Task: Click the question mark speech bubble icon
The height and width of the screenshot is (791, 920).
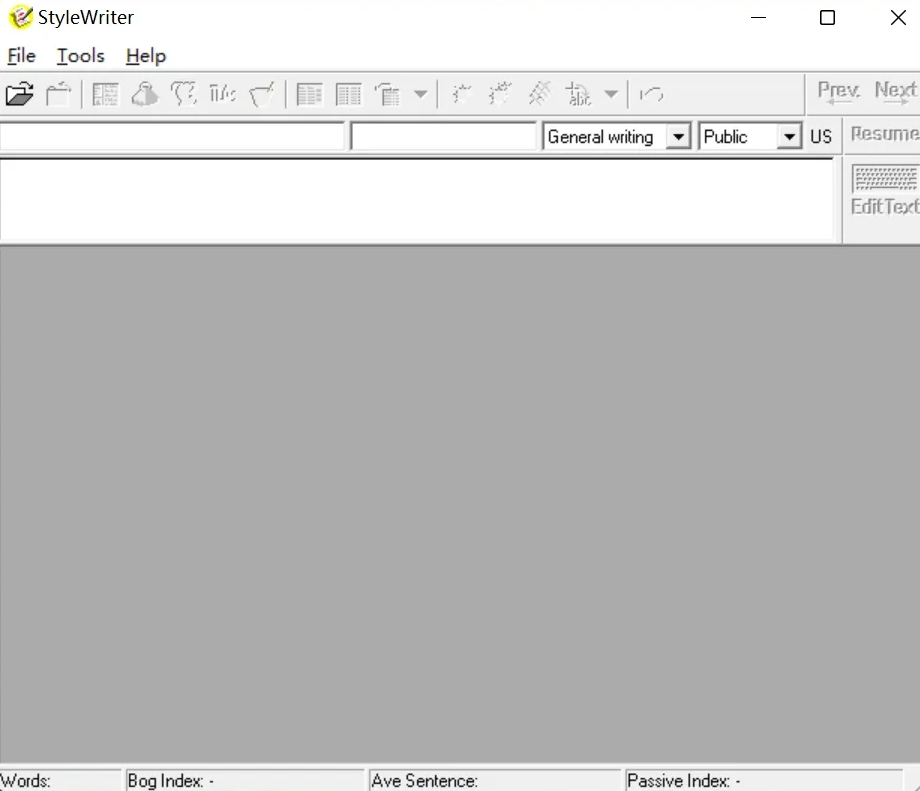Action: coord(184,95)
